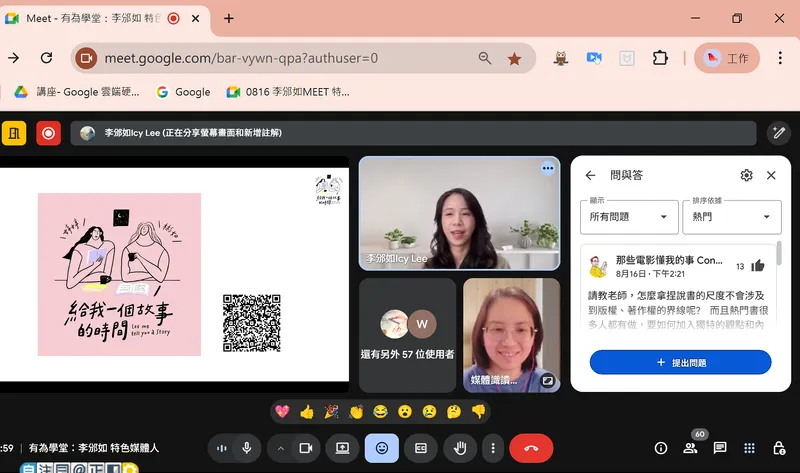Click the Q&A list scrollbar
The width and height of the screenshot is (800, 473).
[779, 254]
